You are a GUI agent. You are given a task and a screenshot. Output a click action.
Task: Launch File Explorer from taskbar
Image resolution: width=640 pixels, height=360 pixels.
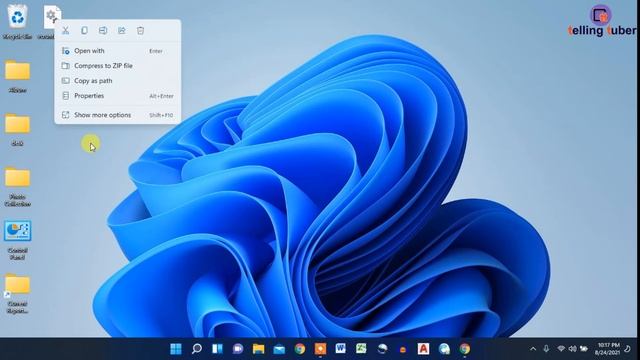[258, 349]
